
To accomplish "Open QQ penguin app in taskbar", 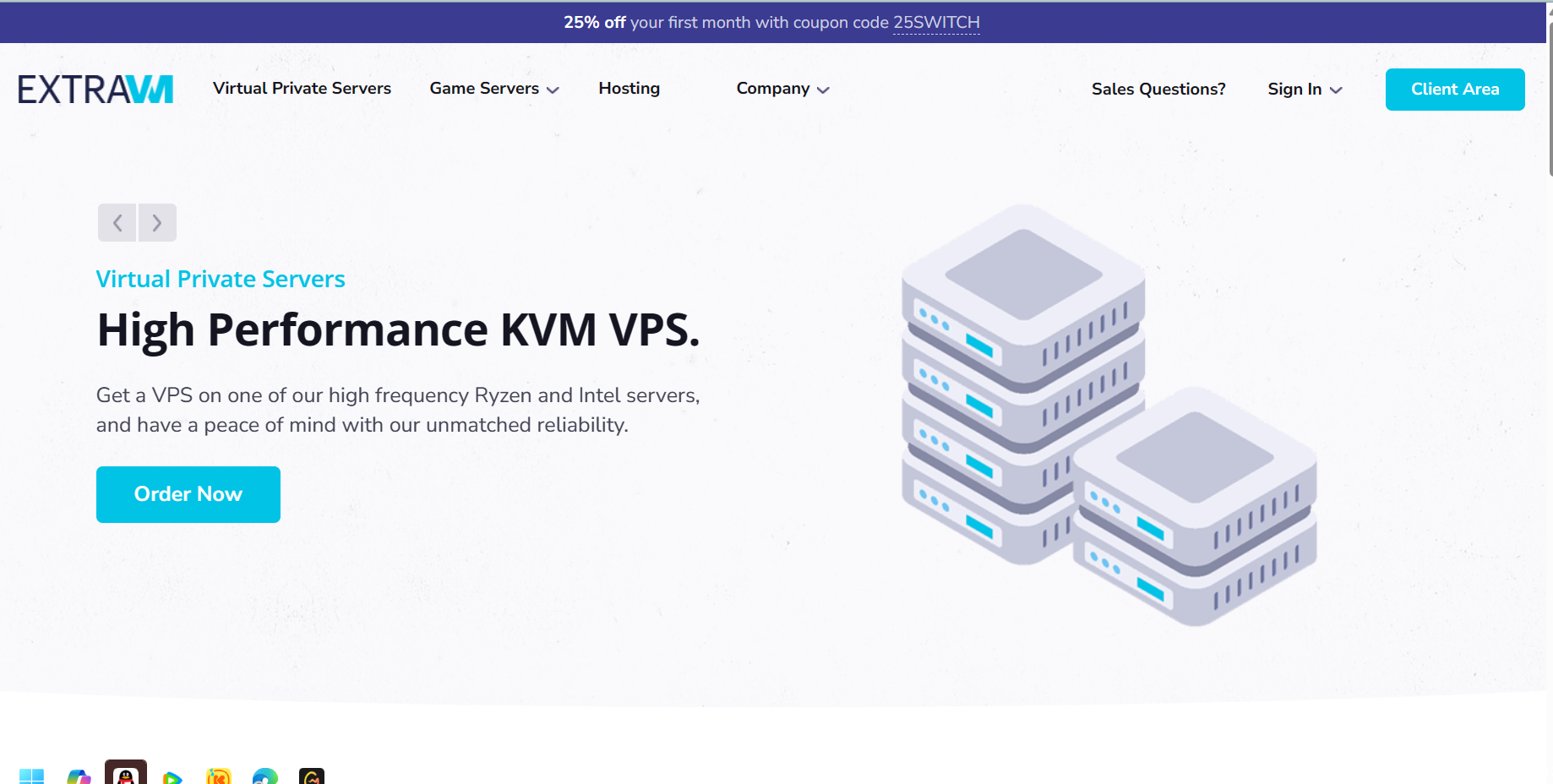I will tap(126, 774).
